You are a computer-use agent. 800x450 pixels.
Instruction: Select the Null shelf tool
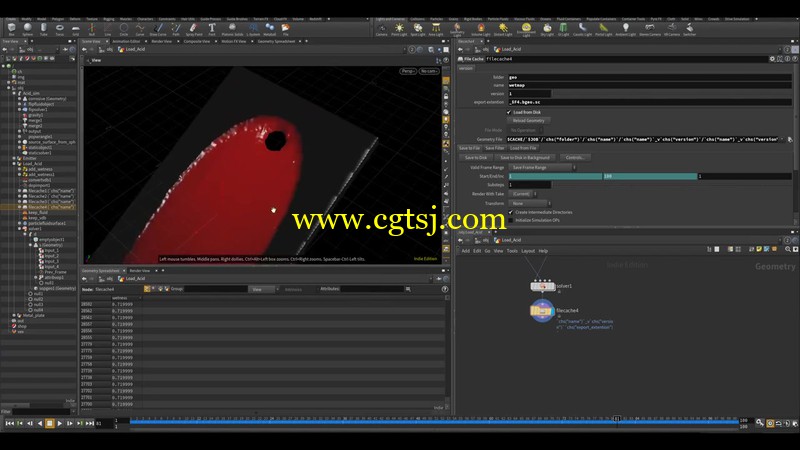point(92,29)
